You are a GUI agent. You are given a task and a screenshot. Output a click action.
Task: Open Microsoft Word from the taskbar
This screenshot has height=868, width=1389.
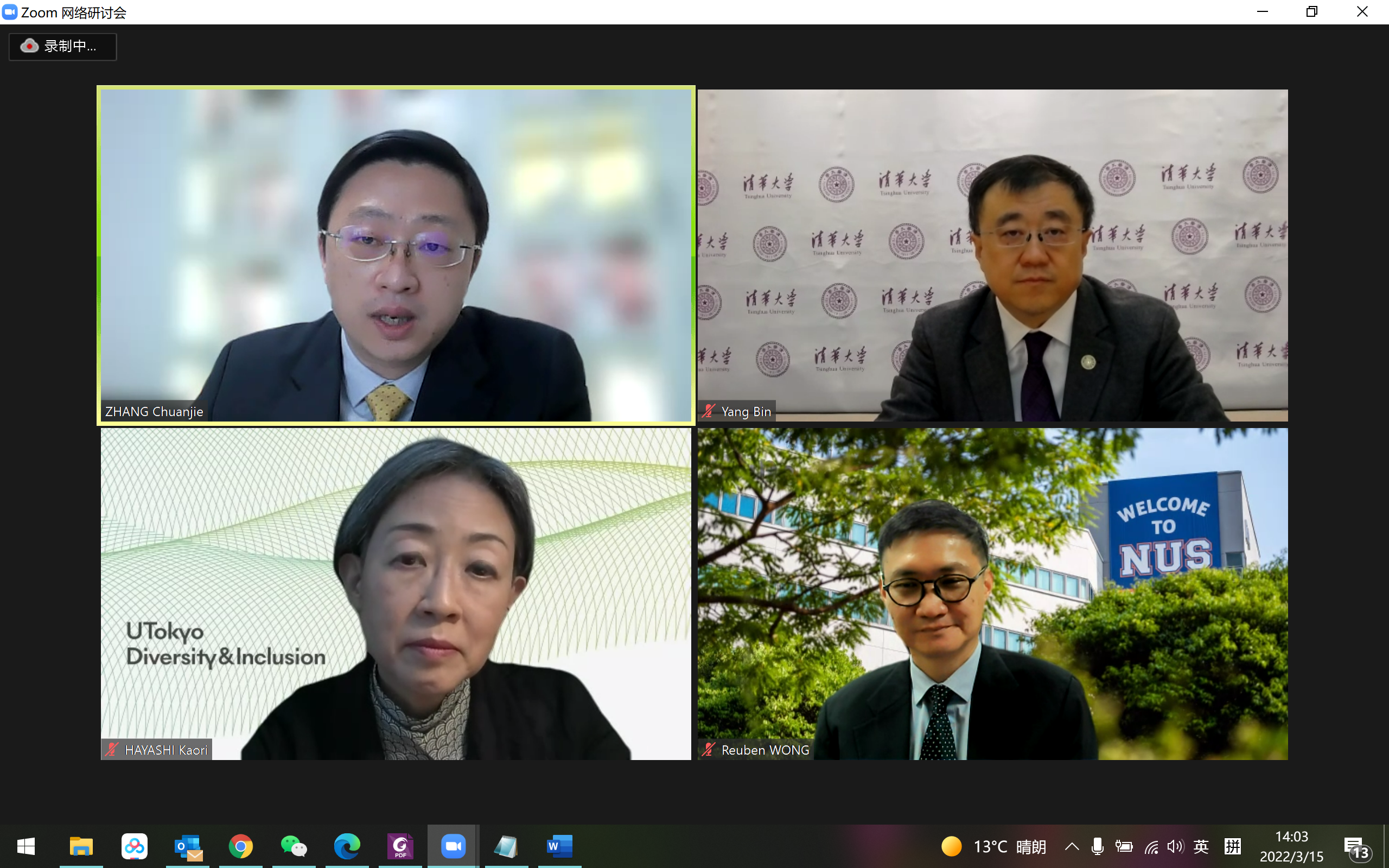559,846
